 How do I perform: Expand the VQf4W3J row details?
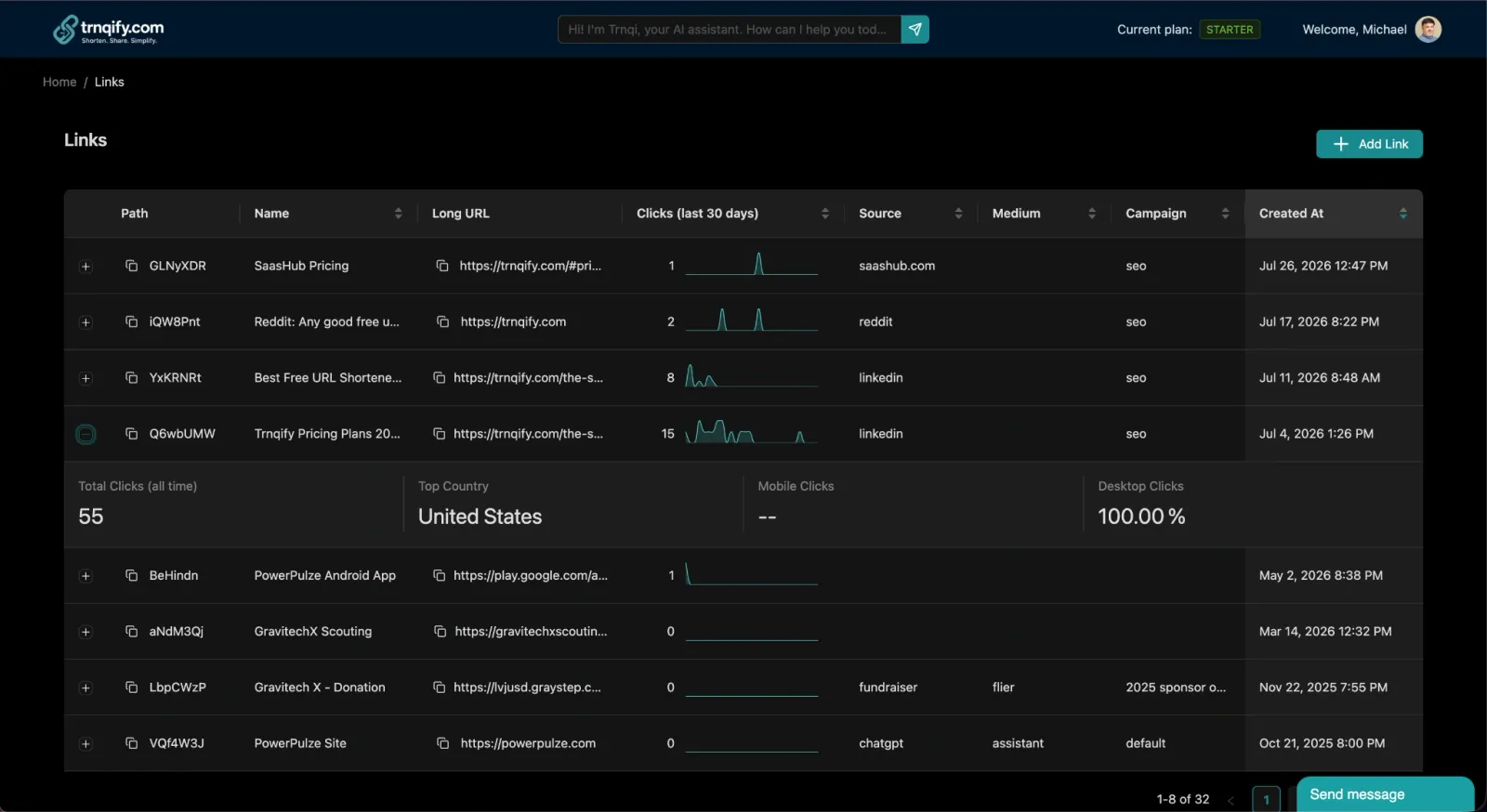pyautogui.click(x=86, y=743)
